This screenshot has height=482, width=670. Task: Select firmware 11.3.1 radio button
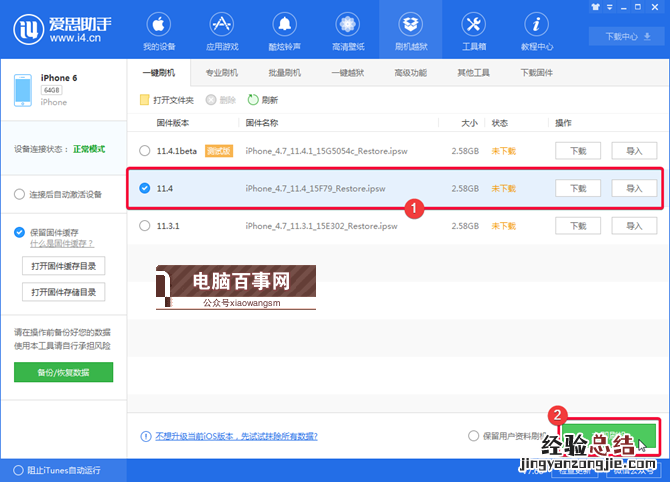pyautogui.click(x=145, y=226)
